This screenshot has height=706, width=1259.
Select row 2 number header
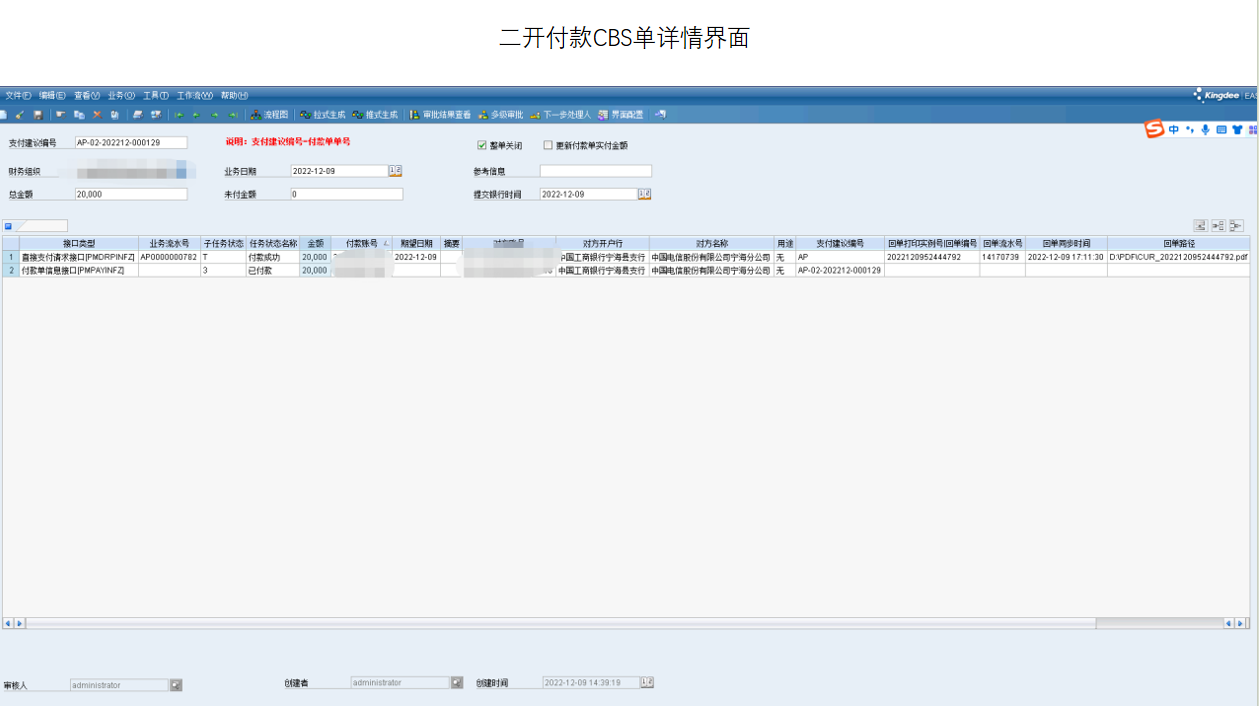pos(11,270)
